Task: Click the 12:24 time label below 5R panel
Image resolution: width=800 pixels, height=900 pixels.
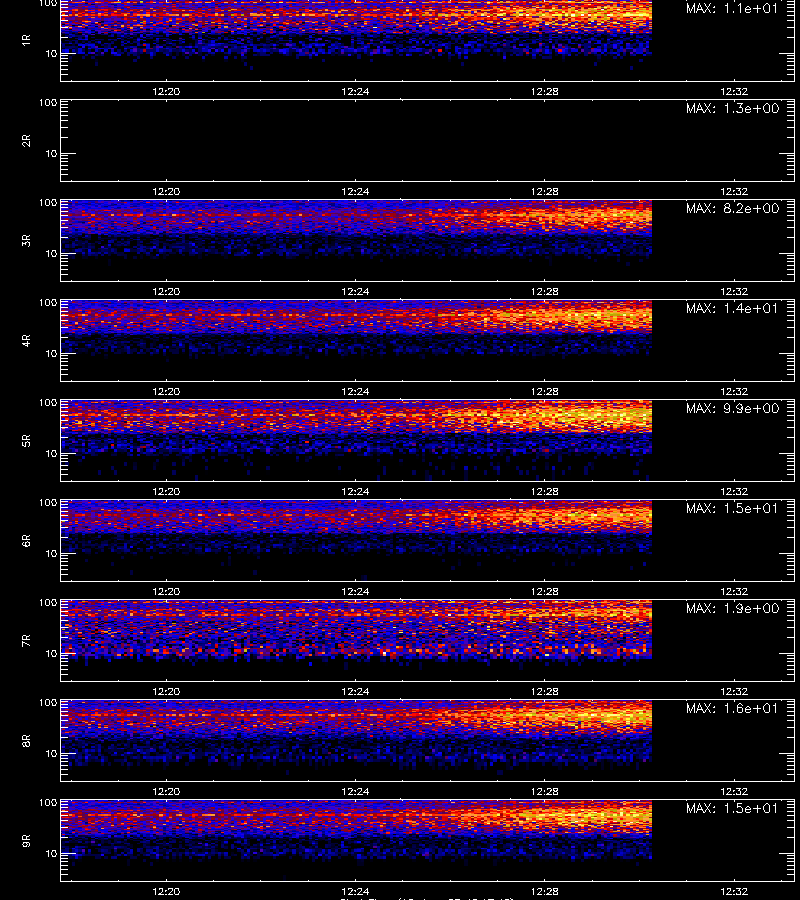Action: pos(355,491)
